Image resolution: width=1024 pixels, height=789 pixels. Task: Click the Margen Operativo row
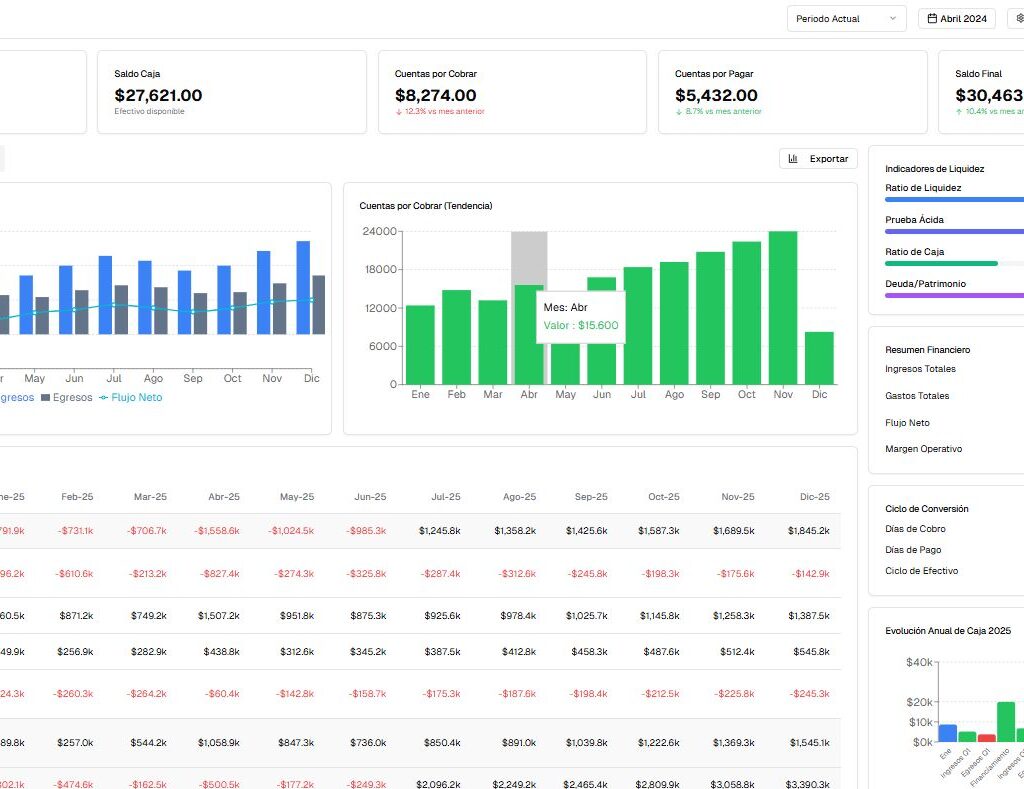954,449
